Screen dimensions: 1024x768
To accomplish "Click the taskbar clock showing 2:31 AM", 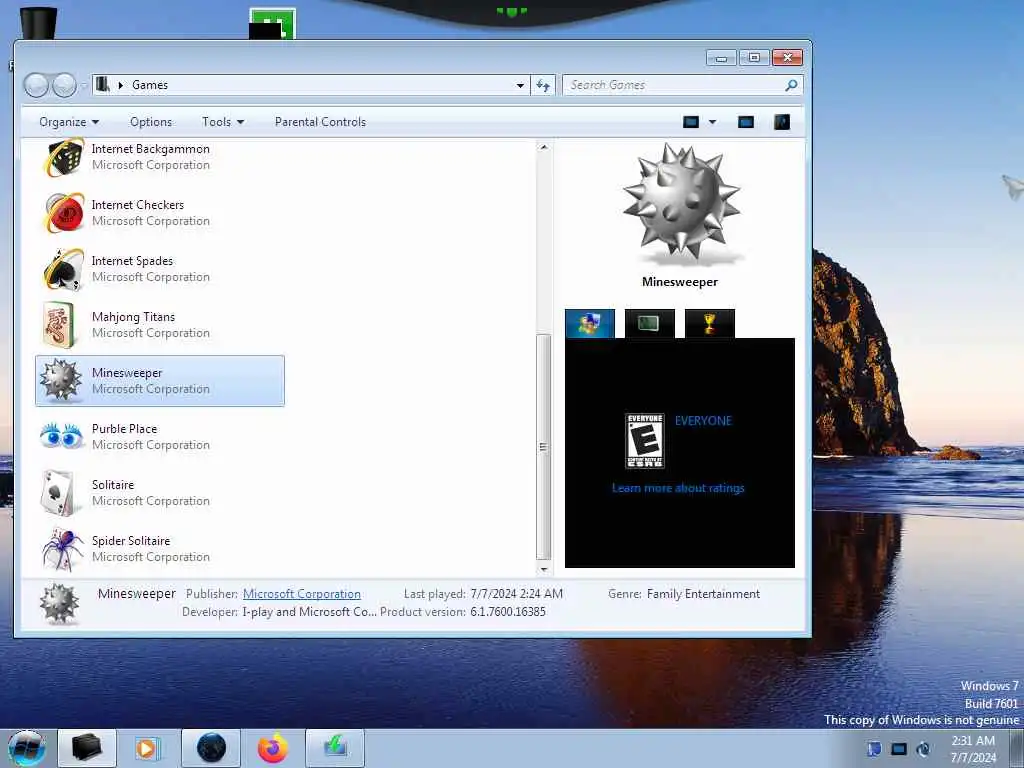I will [973, 748].
